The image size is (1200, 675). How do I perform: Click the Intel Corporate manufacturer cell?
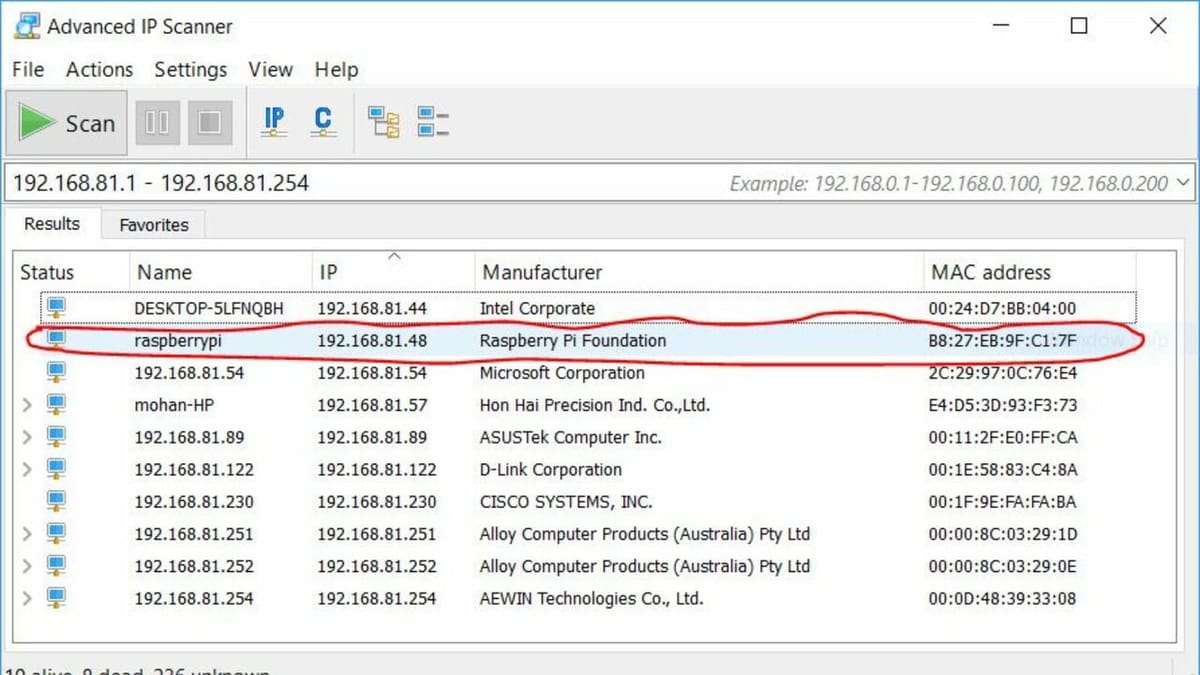click(537, 308)
